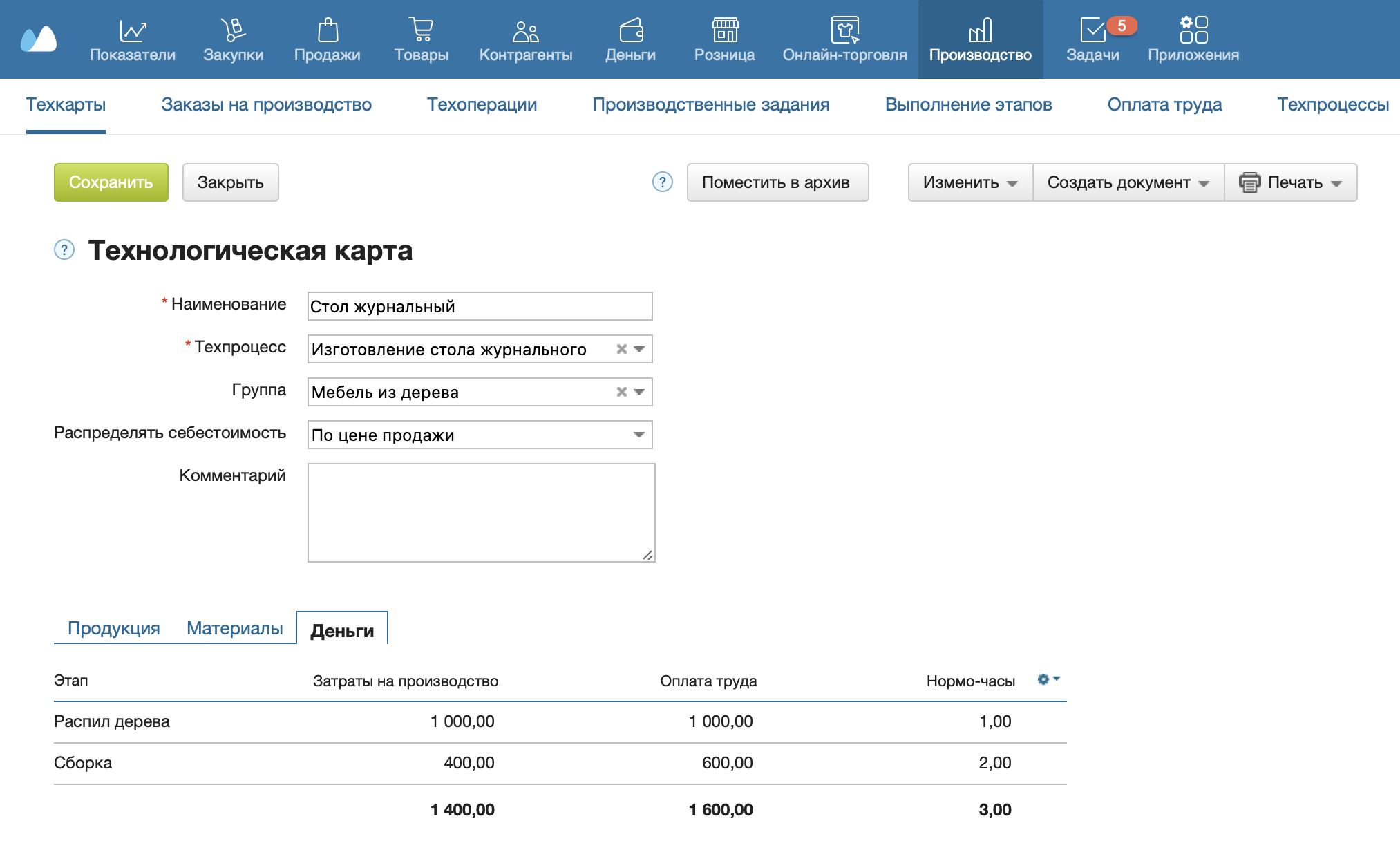Image resolution: width=1400 pixels, height=850 pixels.
Task: Open the Распределять себестоимость dropdown
Action: click(x=480, y=435)
